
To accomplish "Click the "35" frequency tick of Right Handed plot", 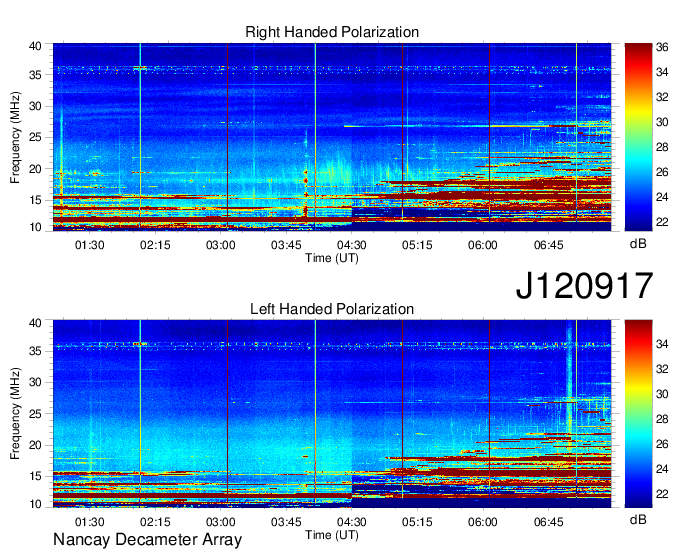I will (x=35, y=75).
